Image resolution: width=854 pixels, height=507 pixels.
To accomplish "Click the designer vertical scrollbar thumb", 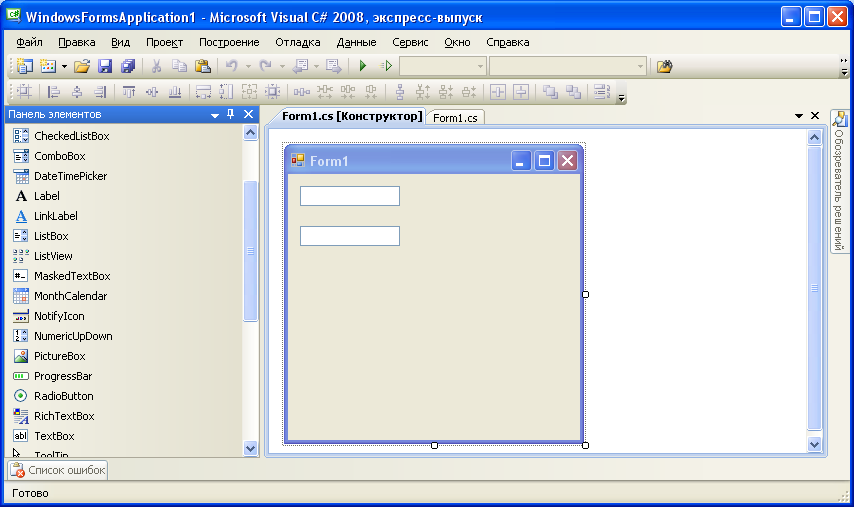I will [x=814, y=289].
